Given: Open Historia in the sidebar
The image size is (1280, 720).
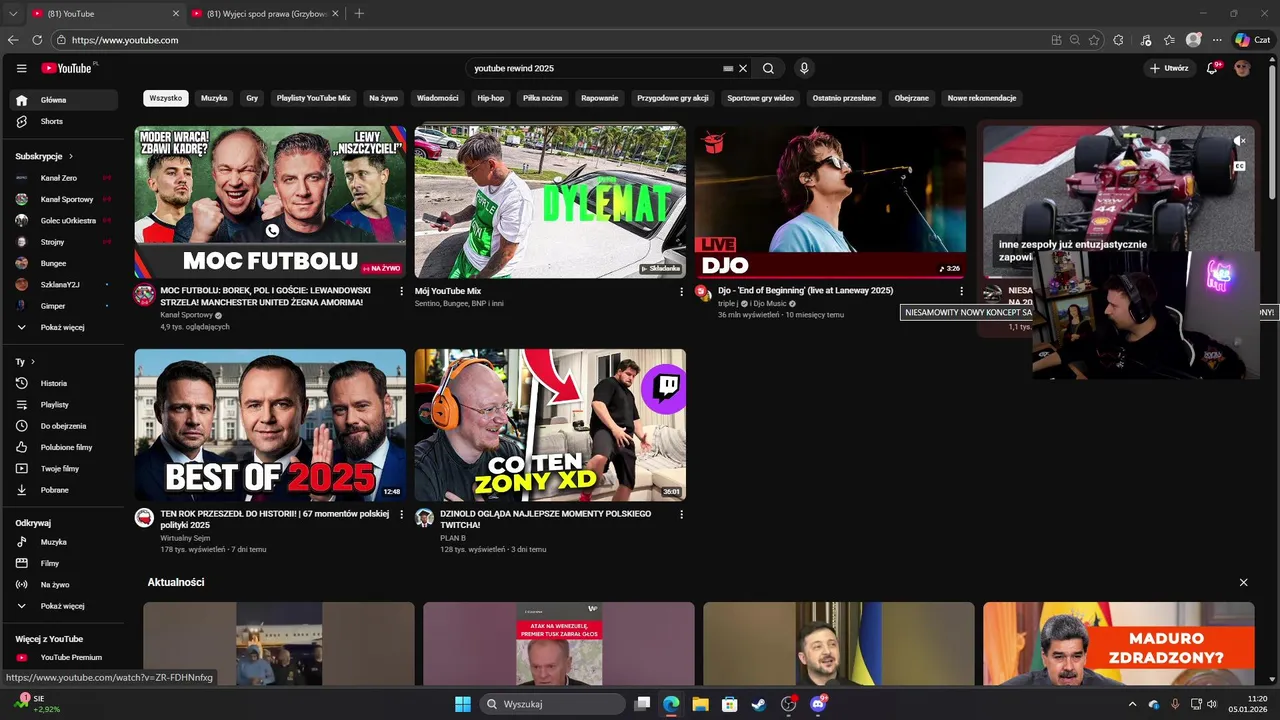Looking at the screenshot, I should click(x=64, y=383).
